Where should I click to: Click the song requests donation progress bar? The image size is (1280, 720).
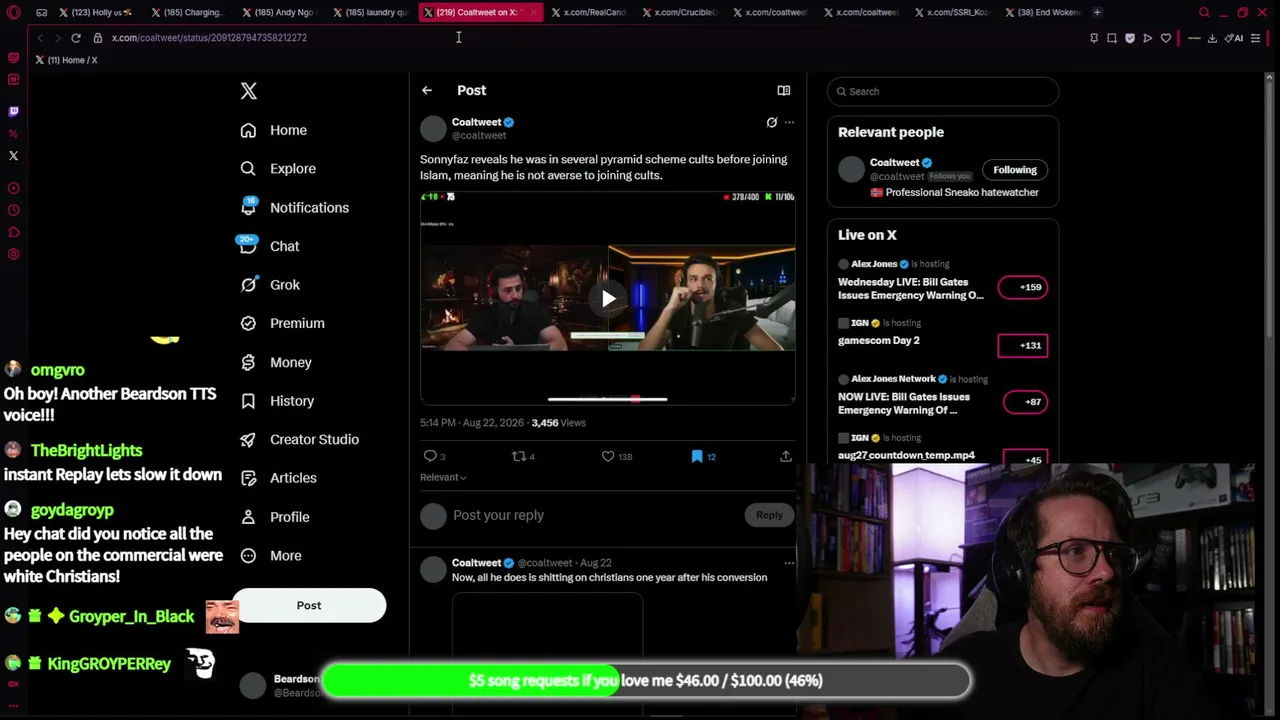coord(646,681)
